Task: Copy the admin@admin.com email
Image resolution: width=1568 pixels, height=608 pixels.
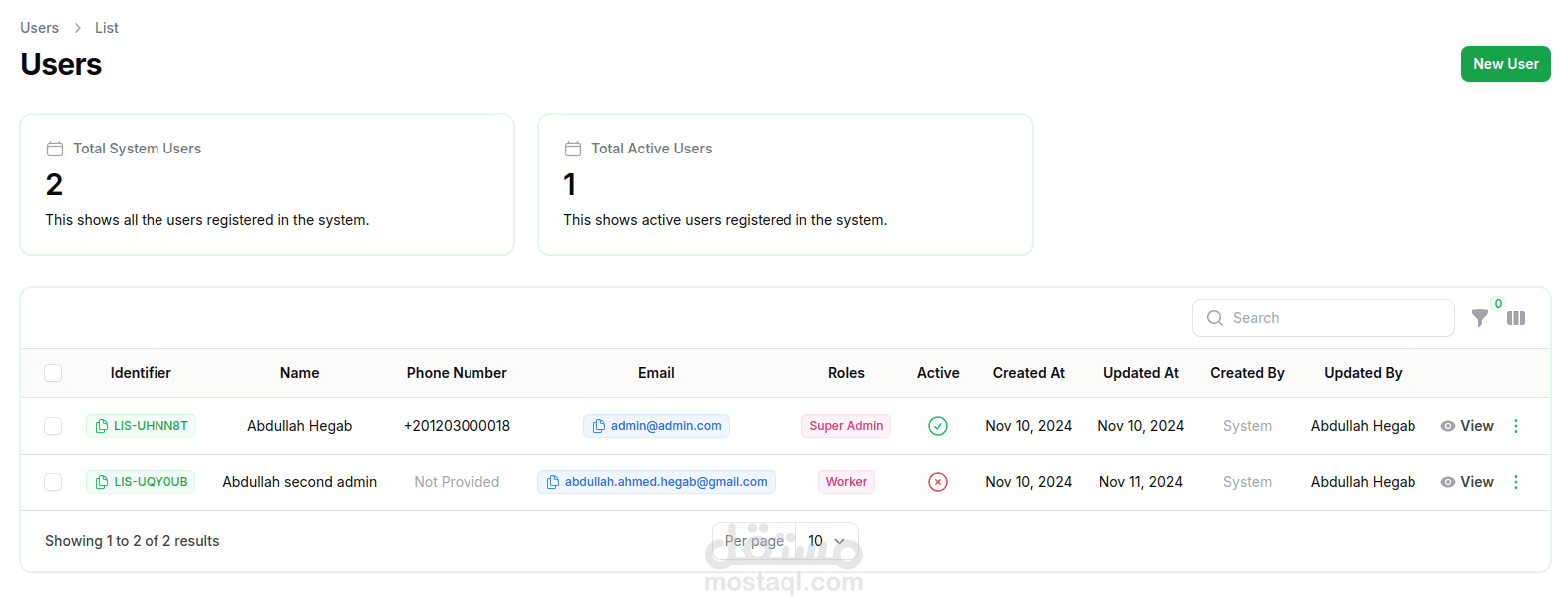Action: (x=656, y=426)
